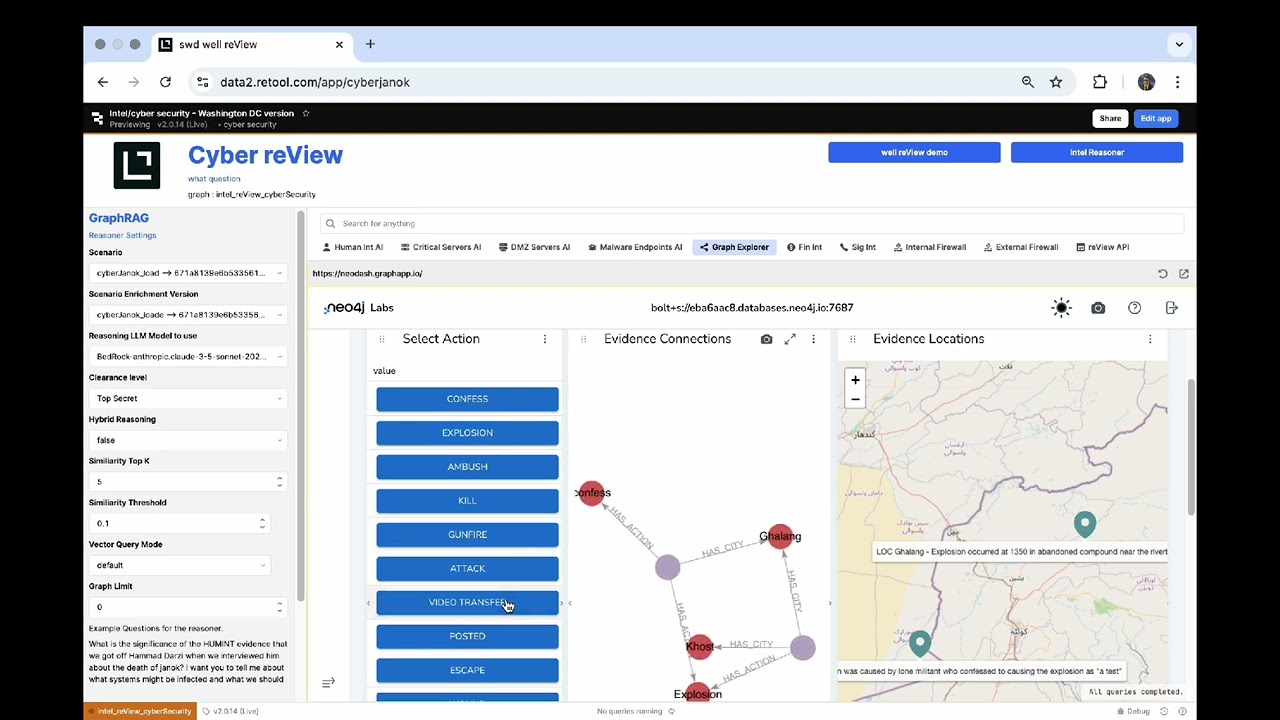Click the EXPLOSION action button
Image resolution: width=1280 pixels, height=720 pixels.
click(467, 433)
